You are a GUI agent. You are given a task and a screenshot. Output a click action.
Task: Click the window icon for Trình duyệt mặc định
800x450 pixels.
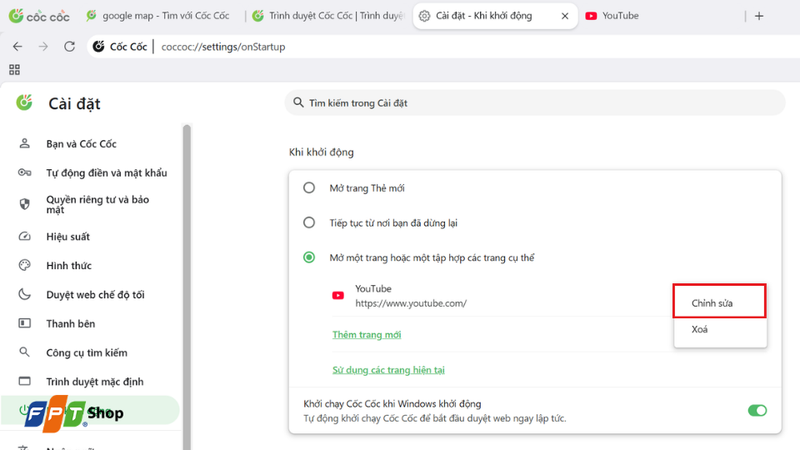[x=24, y=381]
